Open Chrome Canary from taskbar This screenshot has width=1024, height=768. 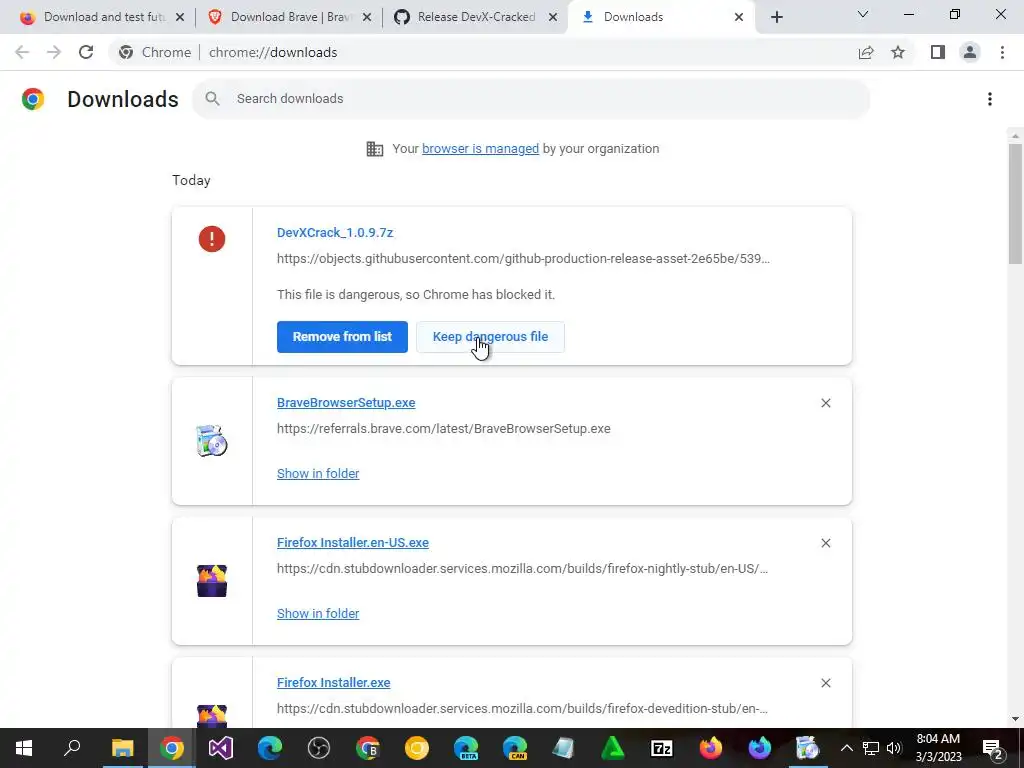click(x=417, y=748)
